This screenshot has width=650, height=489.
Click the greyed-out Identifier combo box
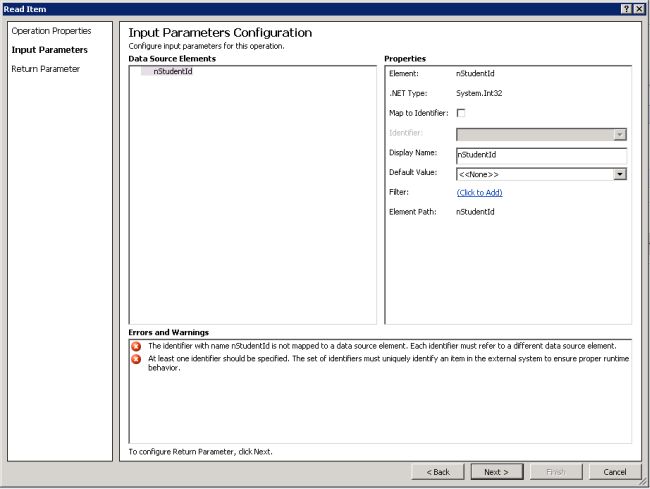[x=540, y=133]
